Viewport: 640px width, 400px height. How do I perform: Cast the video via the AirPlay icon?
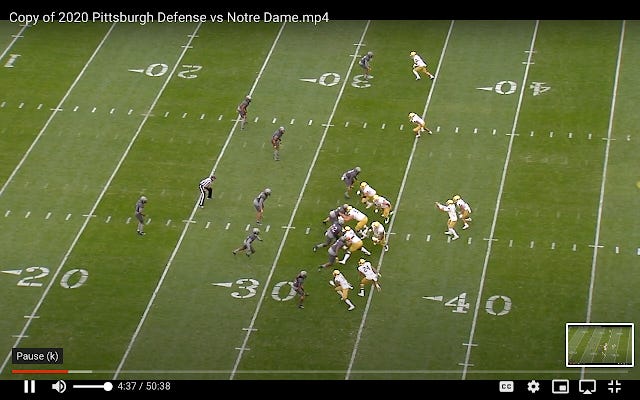587,386
